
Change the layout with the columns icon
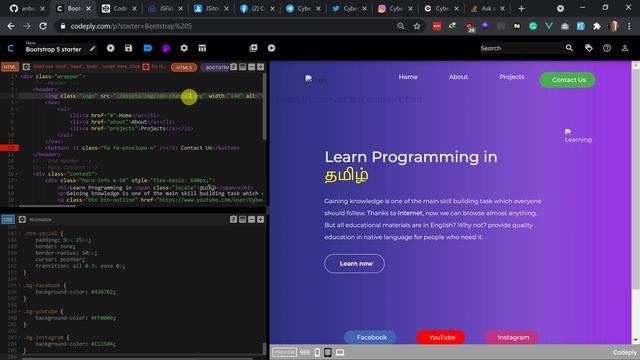coord(202,48)
